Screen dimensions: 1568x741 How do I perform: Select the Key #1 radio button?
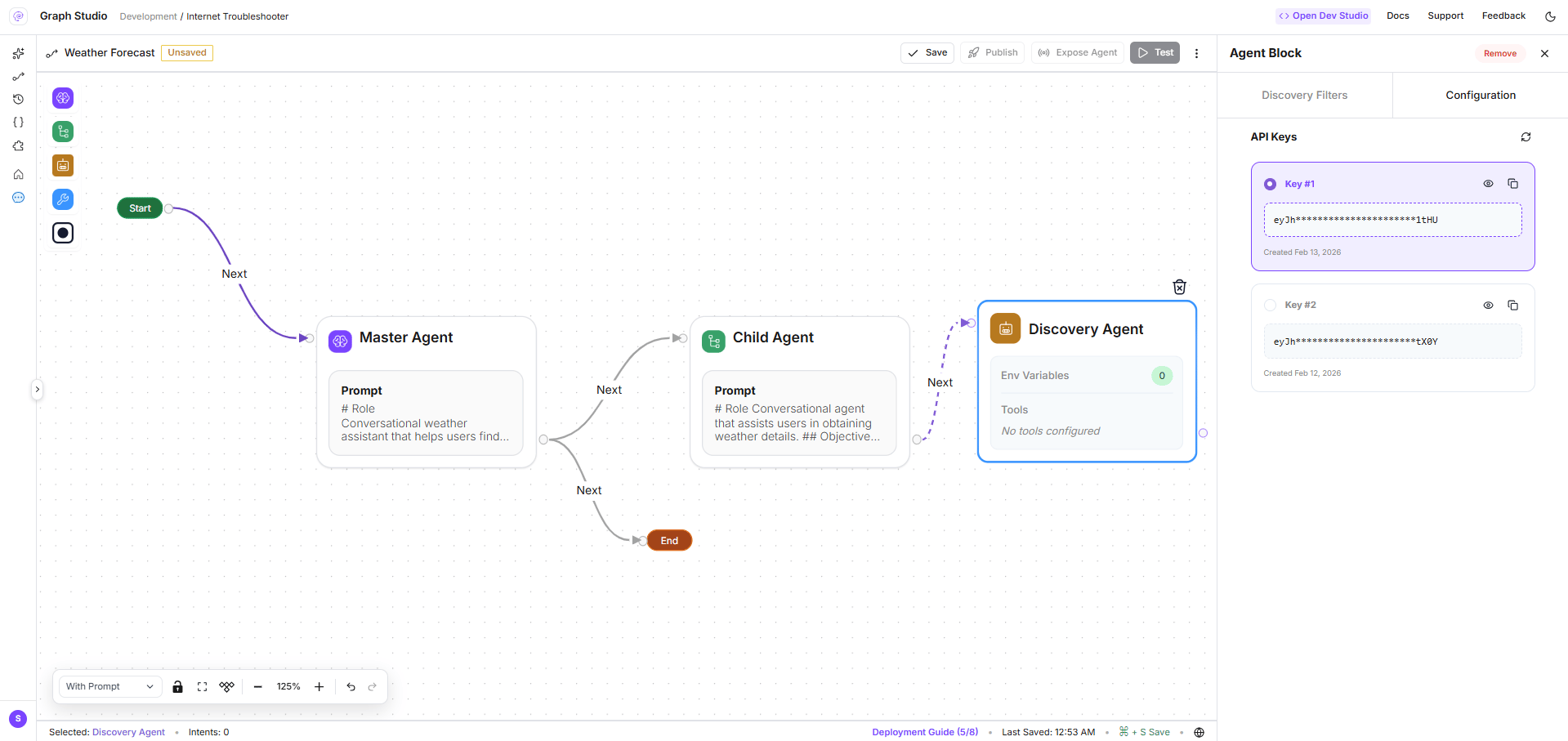(x=1270, y=185)
